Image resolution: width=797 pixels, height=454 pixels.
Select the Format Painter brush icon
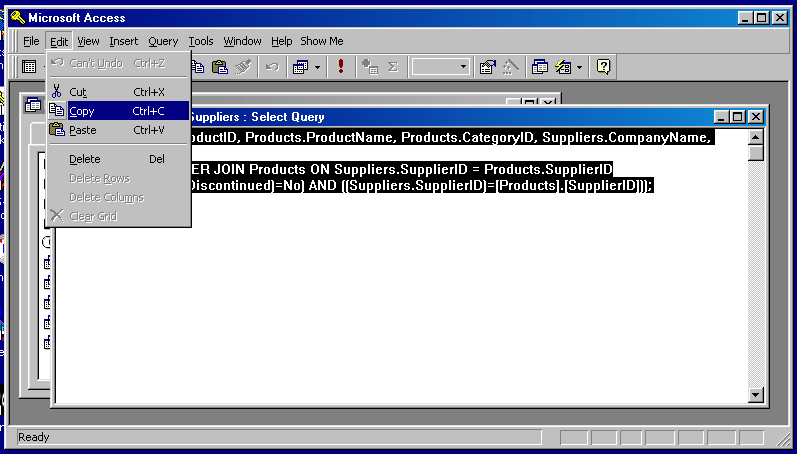tap(243, 67)
